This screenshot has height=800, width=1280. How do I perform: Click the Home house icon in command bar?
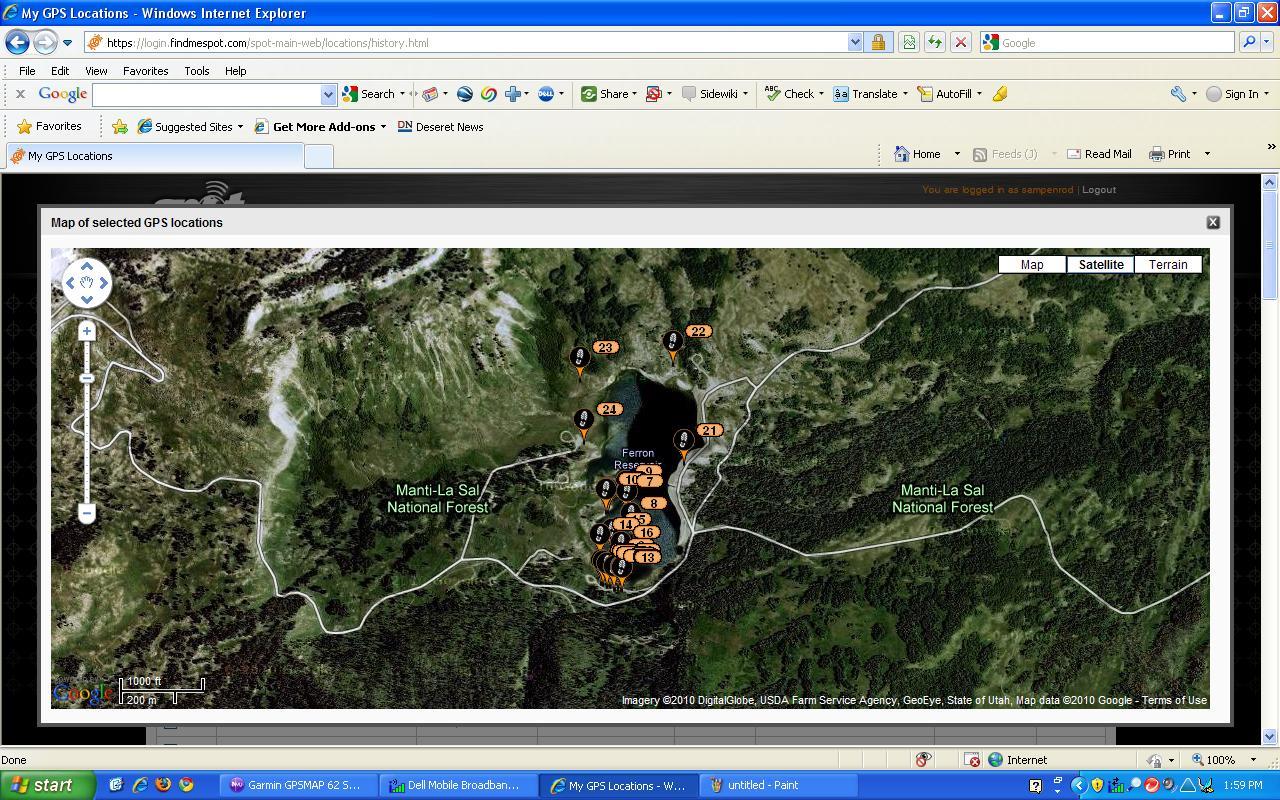point(901,154)
